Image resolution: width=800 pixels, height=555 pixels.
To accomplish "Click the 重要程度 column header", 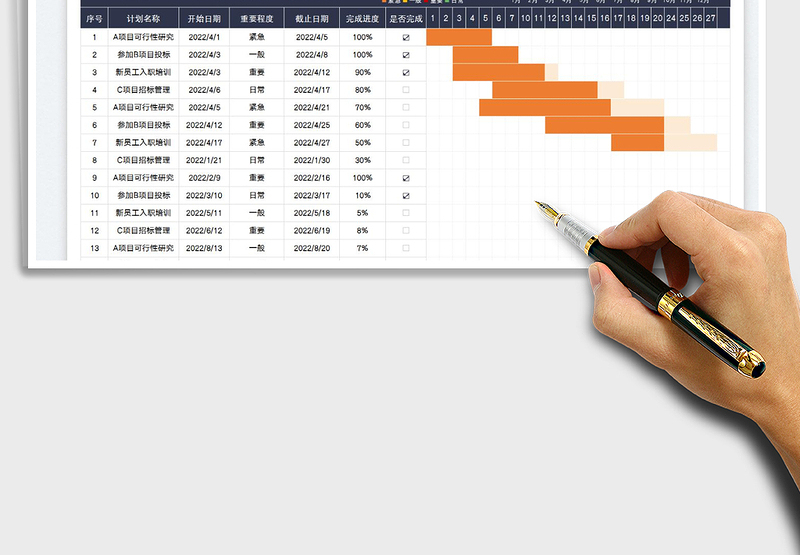I will pyautogui.click(x=256, y=18).
